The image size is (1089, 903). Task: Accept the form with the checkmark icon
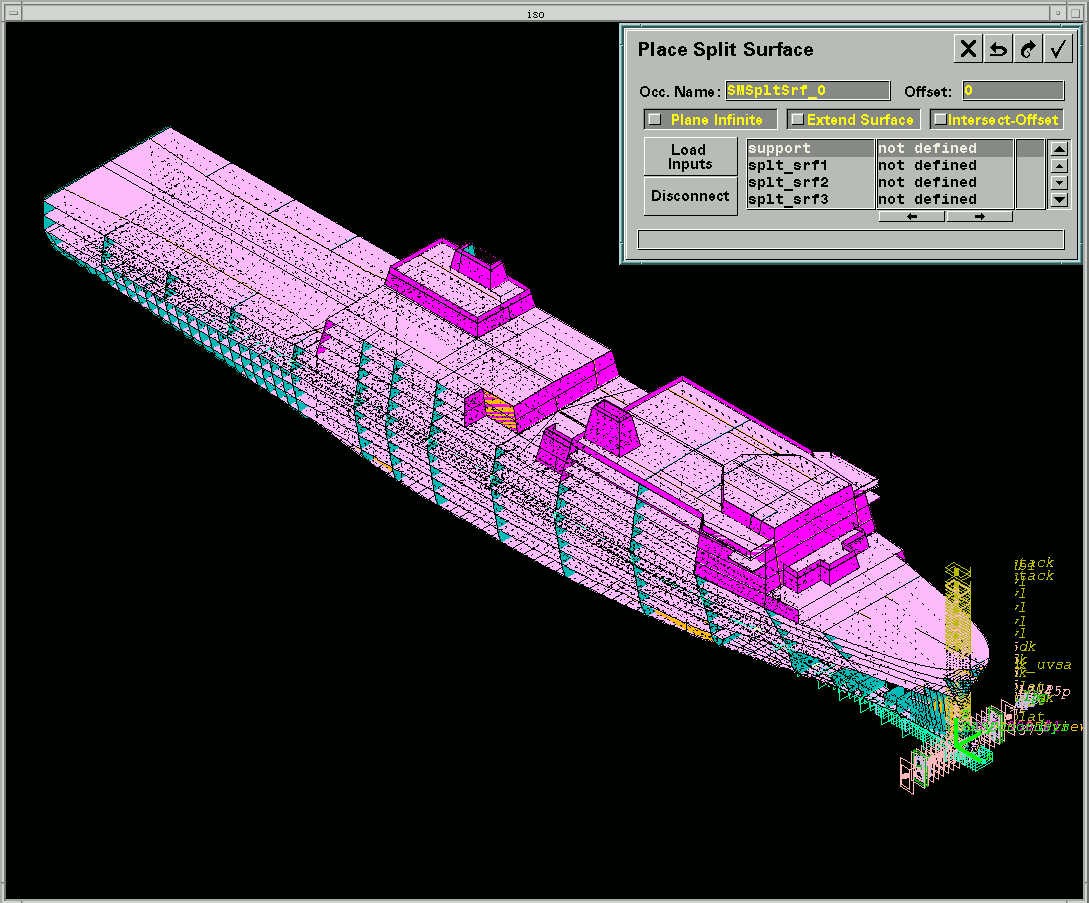click(x=1058, y=49)
